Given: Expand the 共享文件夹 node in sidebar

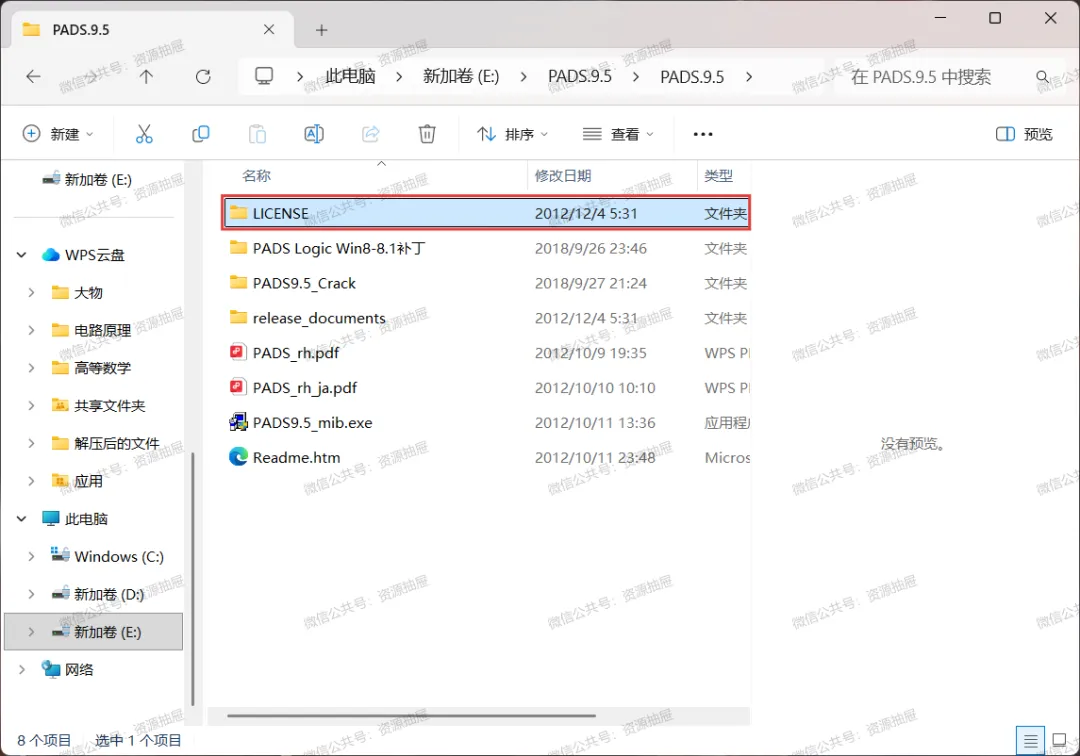Looking at the screenshot, I should pyautogui.click(x=31, y=406).
